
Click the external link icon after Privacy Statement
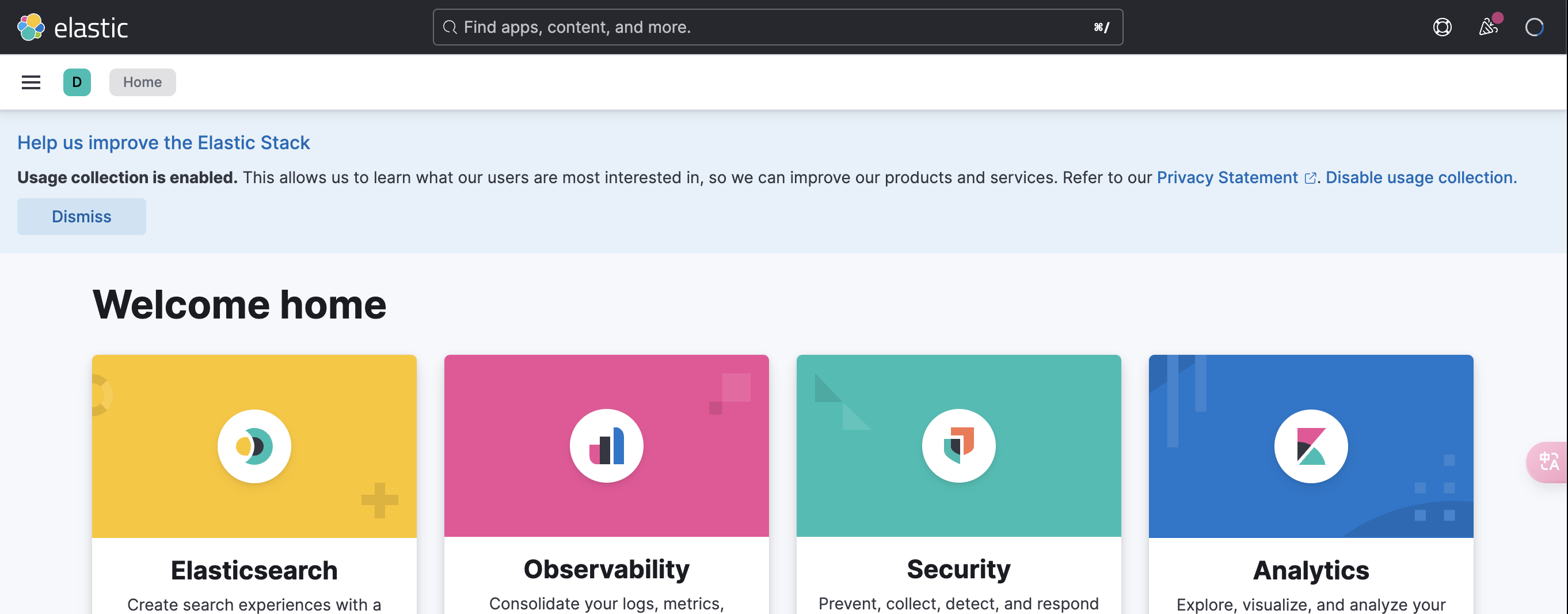coord(1311,178)
